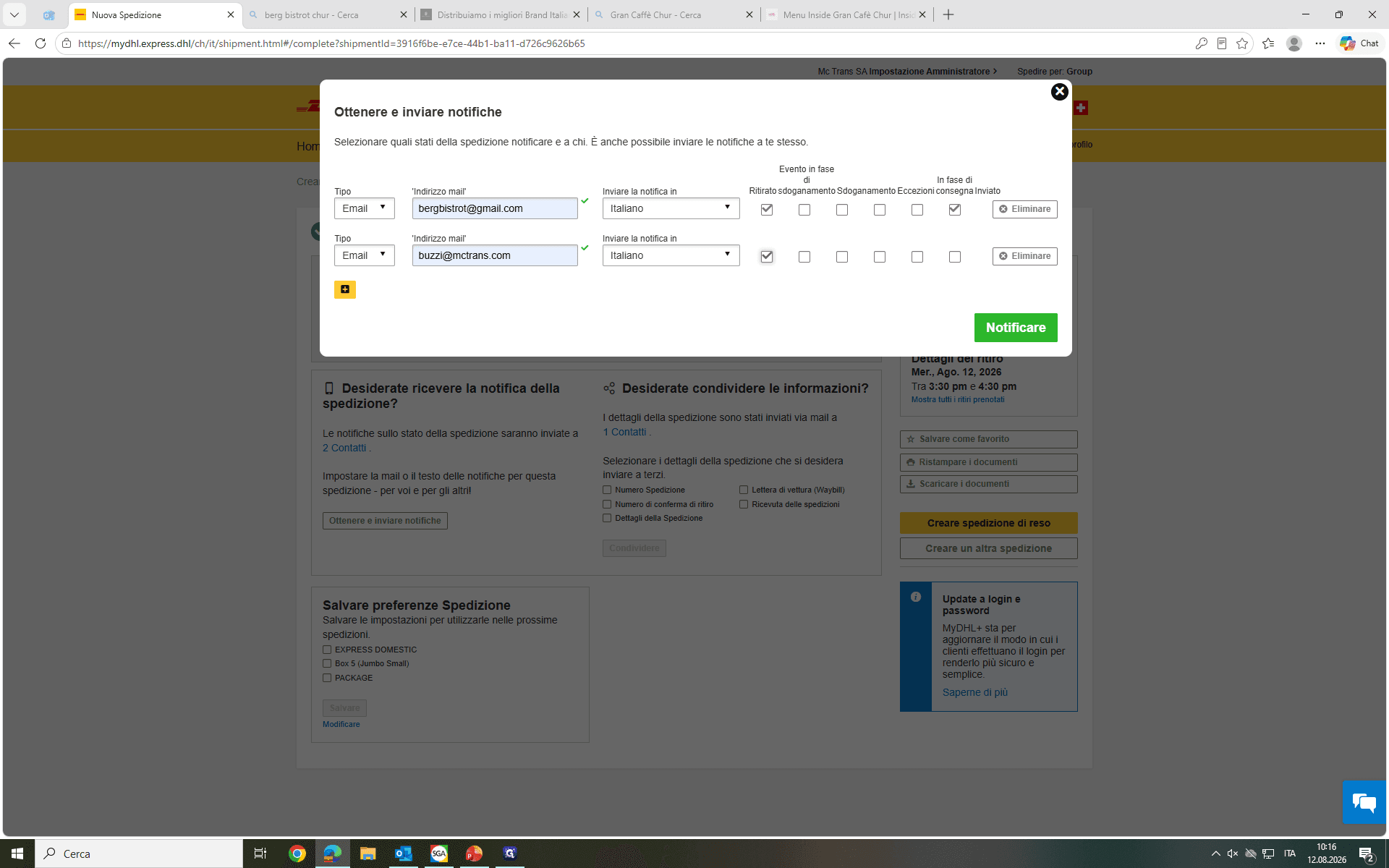Screen dimensions: 1389x868
Task: Uncheck Ritirato for buzzi@mctrans.com
Action: tap(767, 257)
